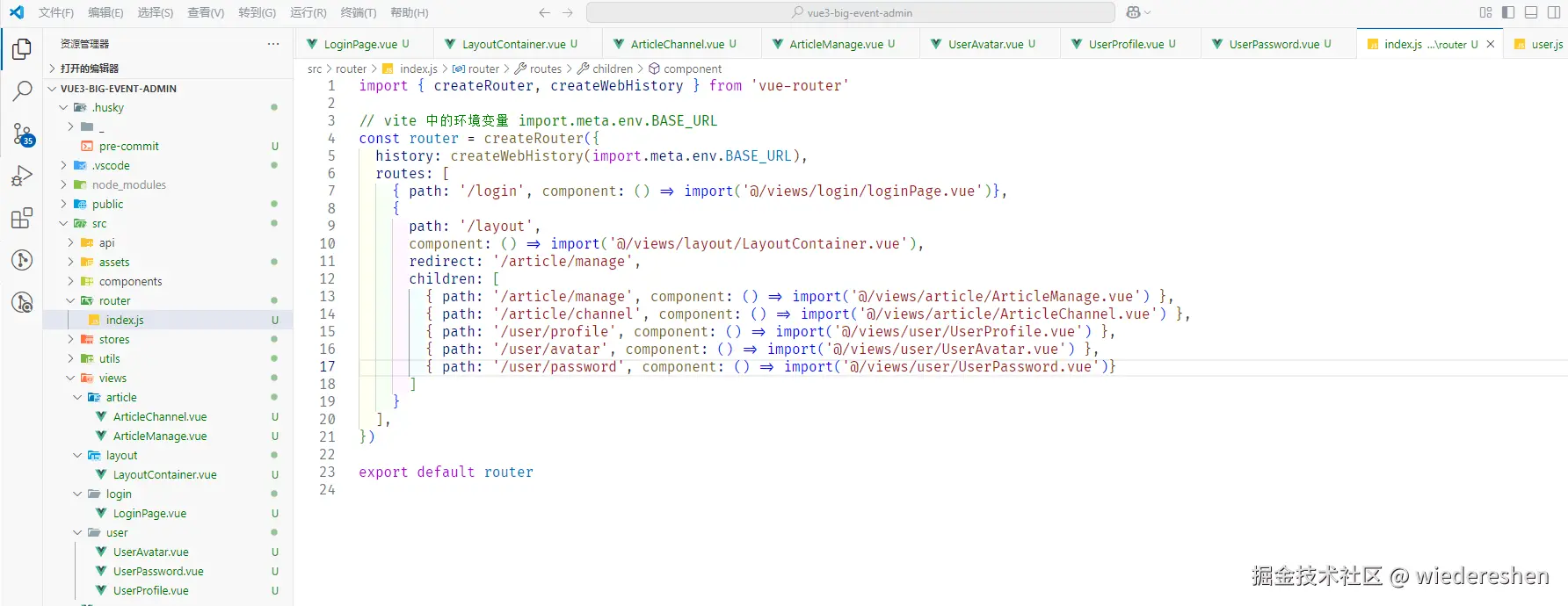Viewport: 1568px width, 606px height.
Task: Open the 转到(G) menu
Action: tap(257, 12)
